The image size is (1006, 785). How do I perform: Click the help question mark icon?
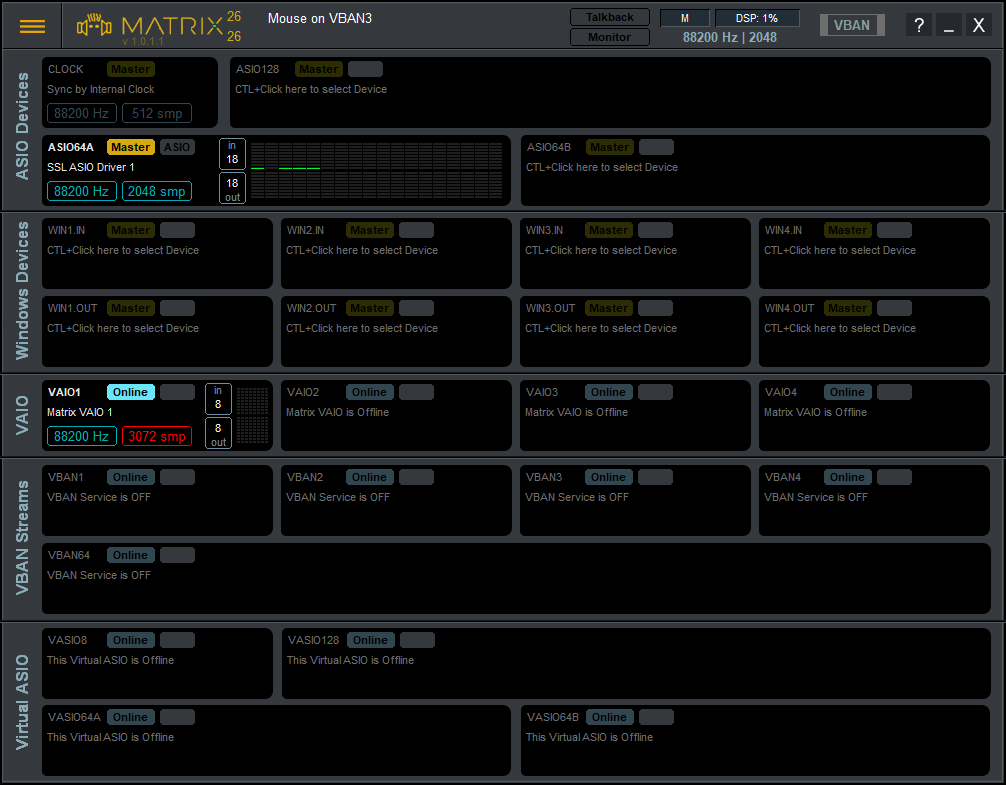(x=918, y=24)
